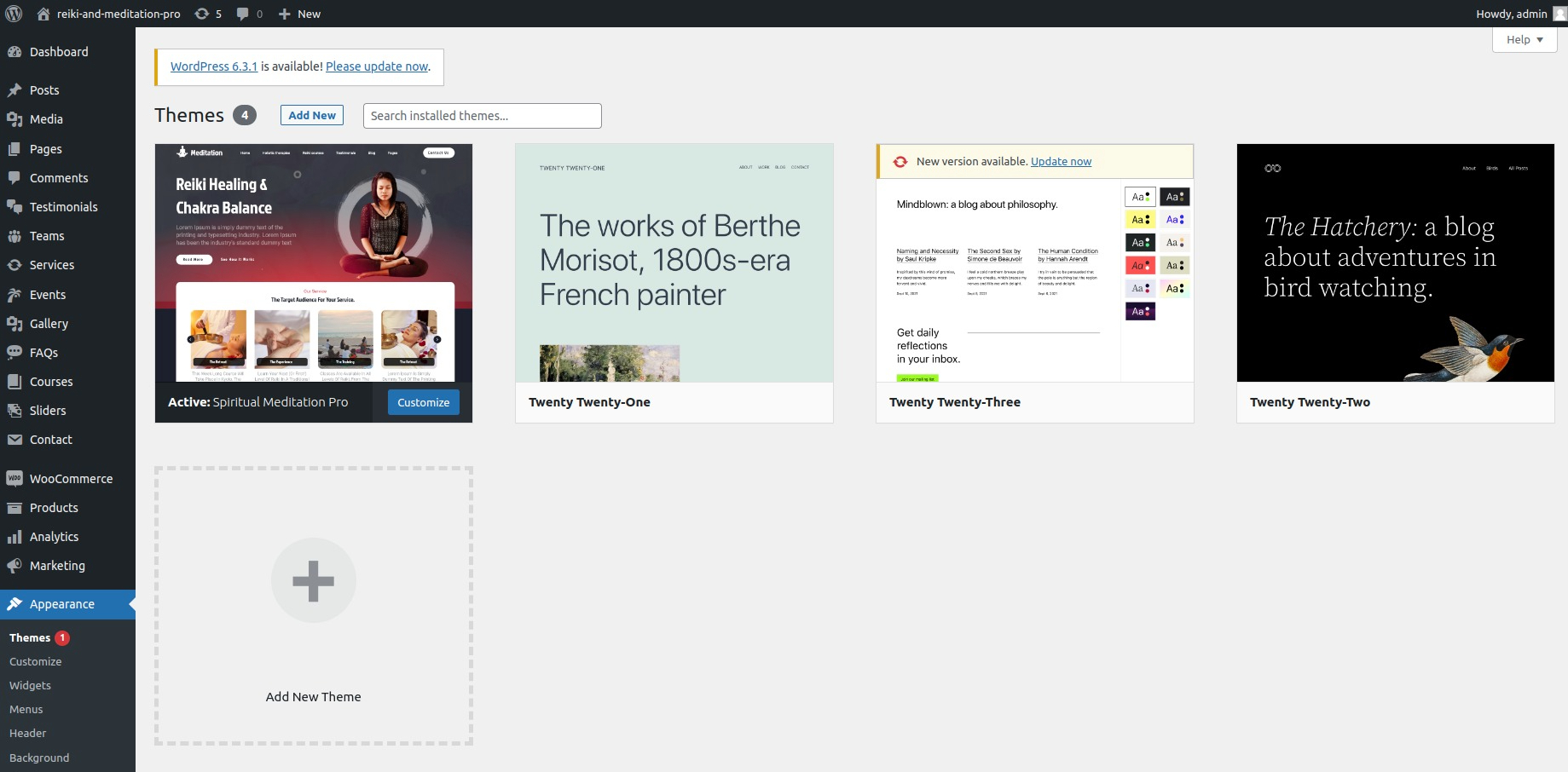This screenshot has width=1568, height=772.
Task: Focus the Search installed themes field
Action: 483,116
